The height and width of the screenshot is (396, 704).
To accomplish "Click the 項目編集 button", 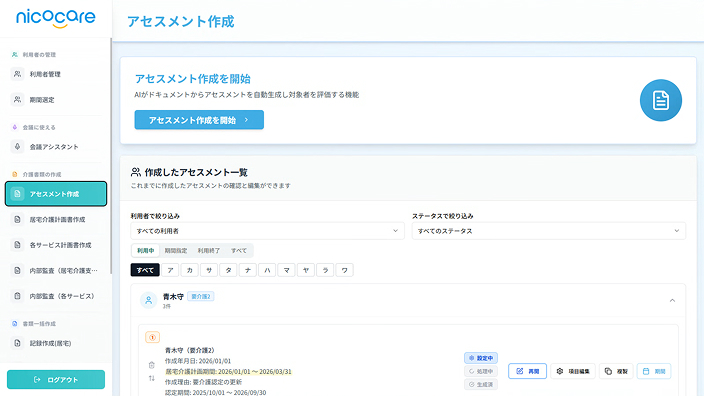I will point(573,371).
